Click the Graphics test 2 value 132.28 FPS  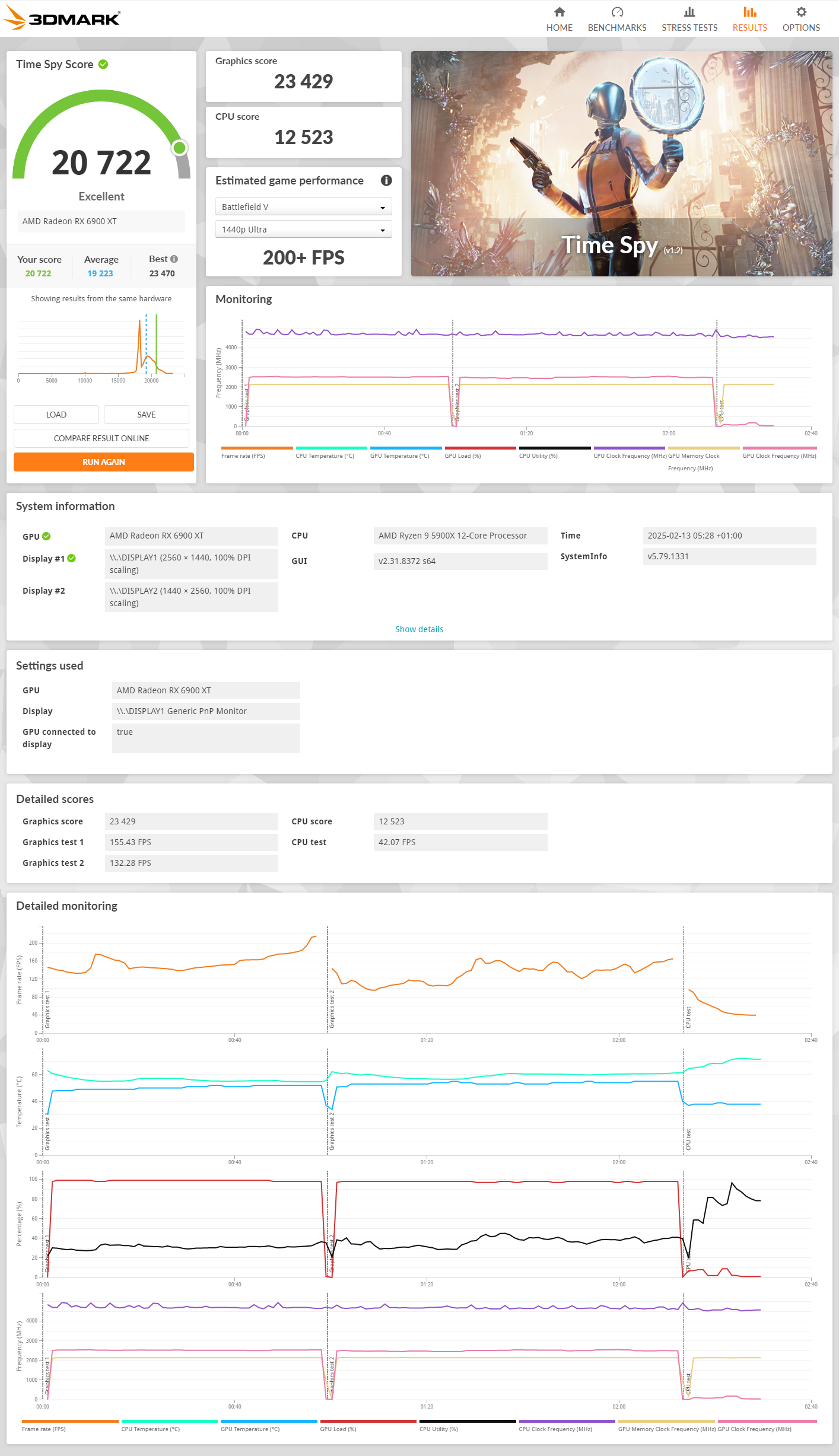coord(192,863)
